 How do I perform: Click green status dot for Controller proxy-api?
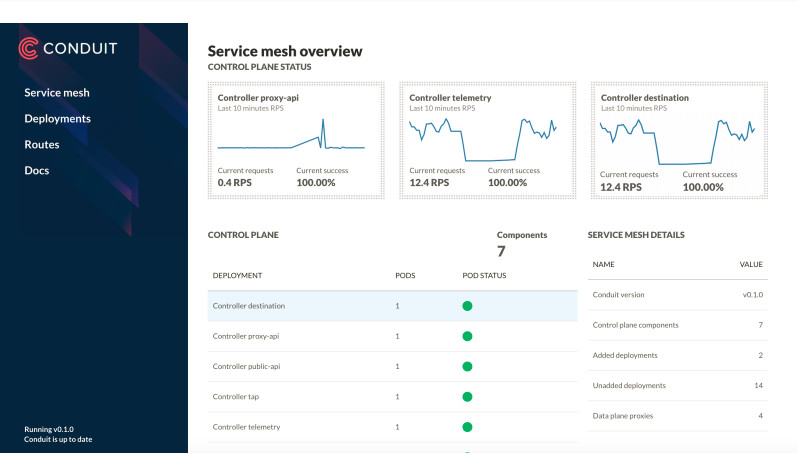pyautogui.click(x=467, y=336)
